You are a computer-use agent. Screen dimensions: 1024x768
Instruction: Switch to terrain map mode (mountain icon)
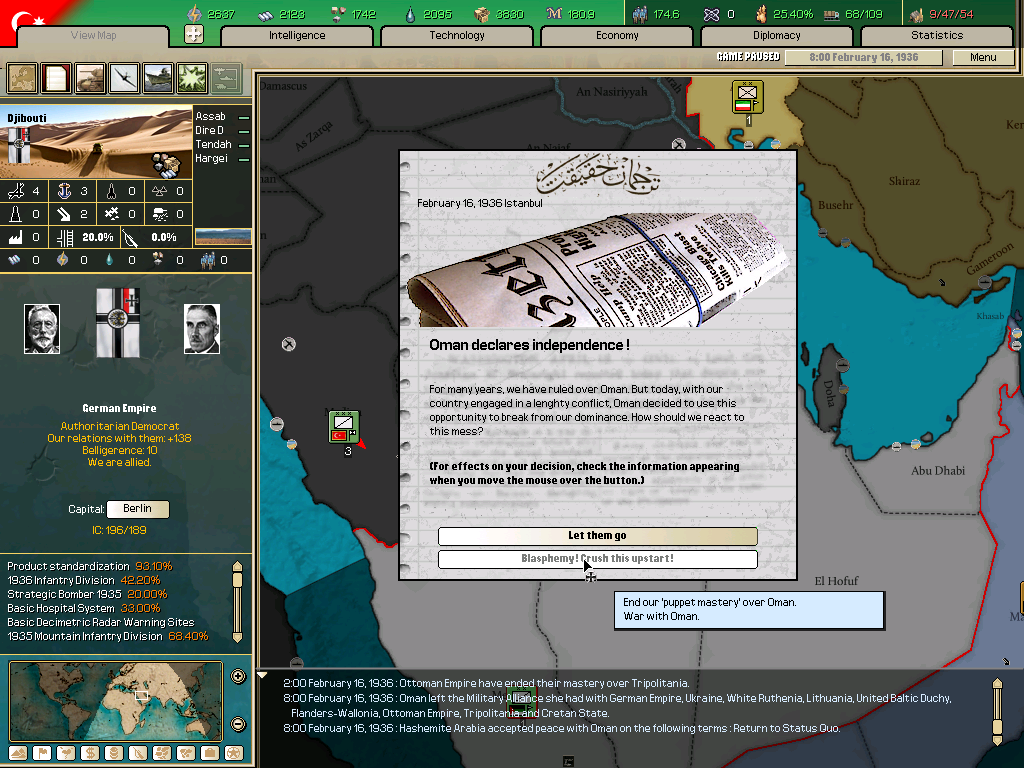click(18, 753)
